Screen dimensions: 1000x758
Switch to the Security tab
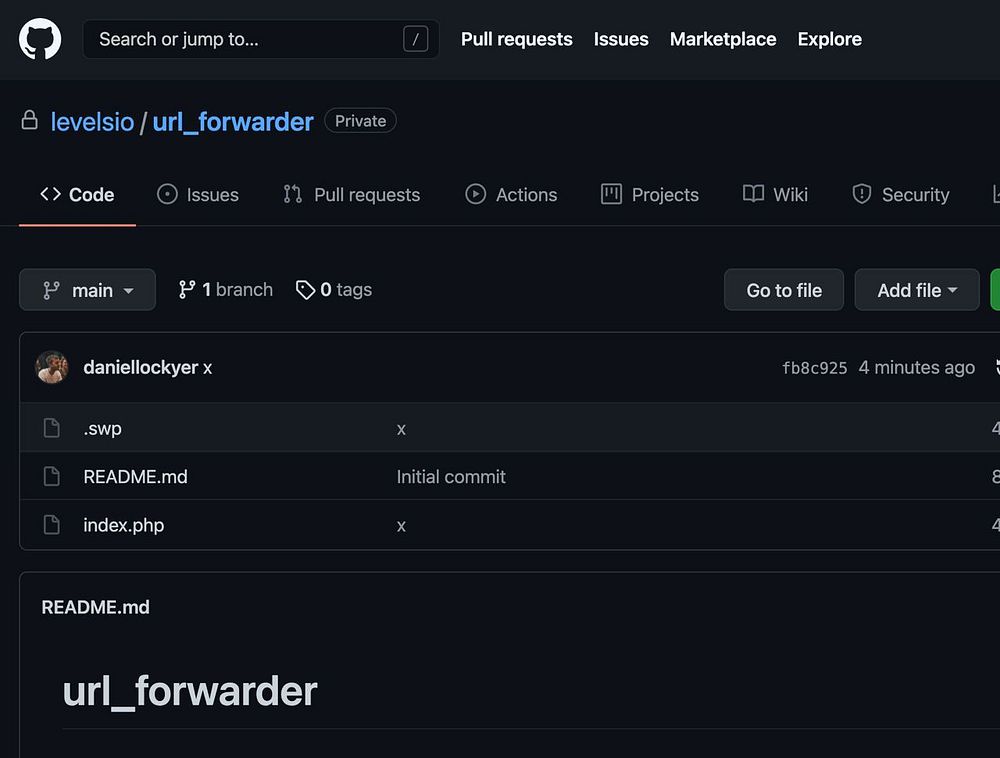[901, 194]
